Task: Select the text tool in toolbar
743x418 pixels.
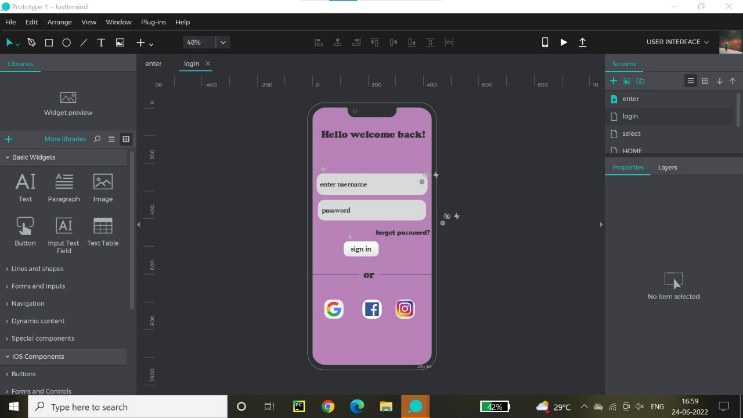Action: [101, 43]
